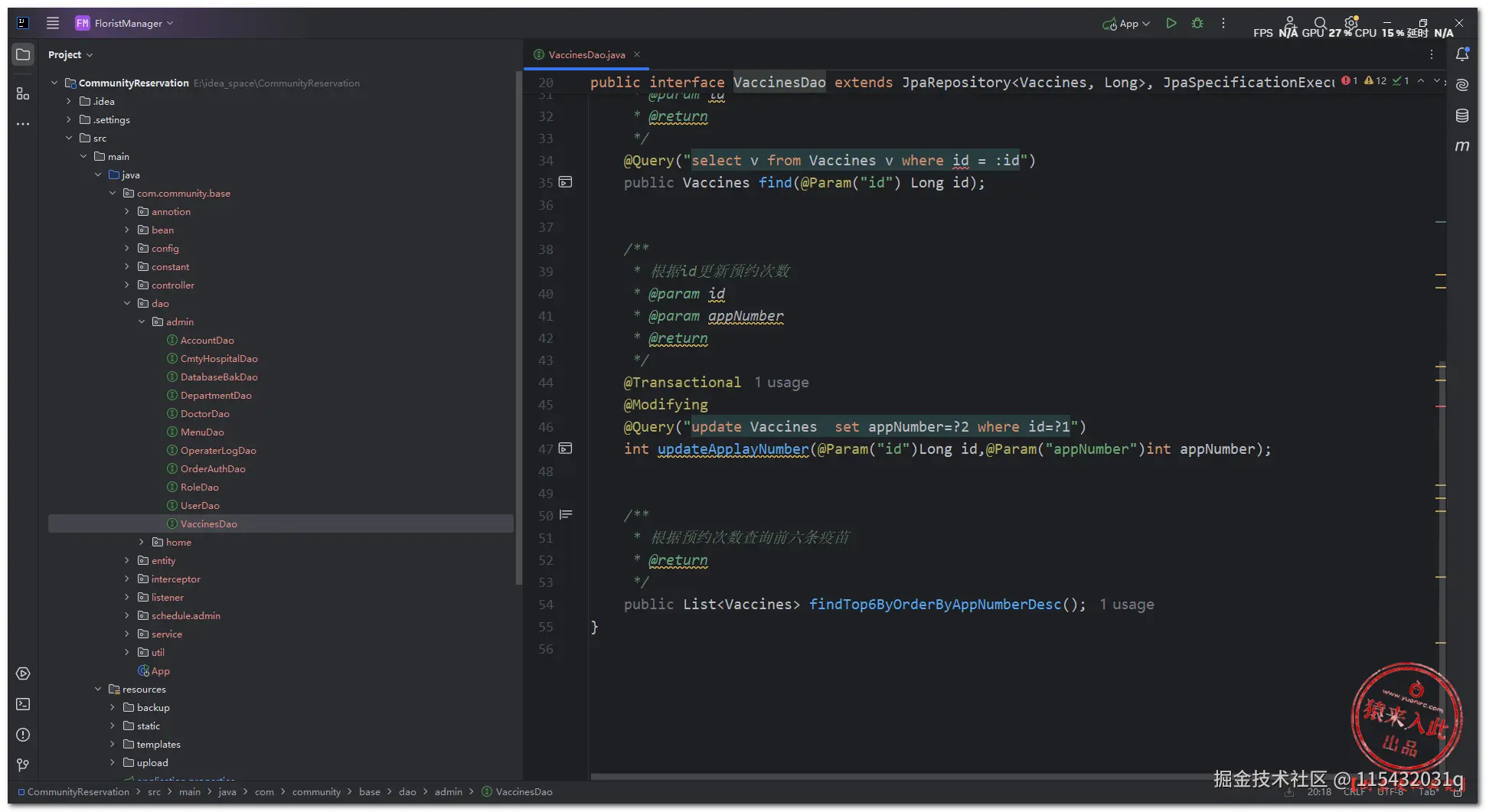1486x812 pixels.
Task: Open the Database tool window
Action: 1462,116
